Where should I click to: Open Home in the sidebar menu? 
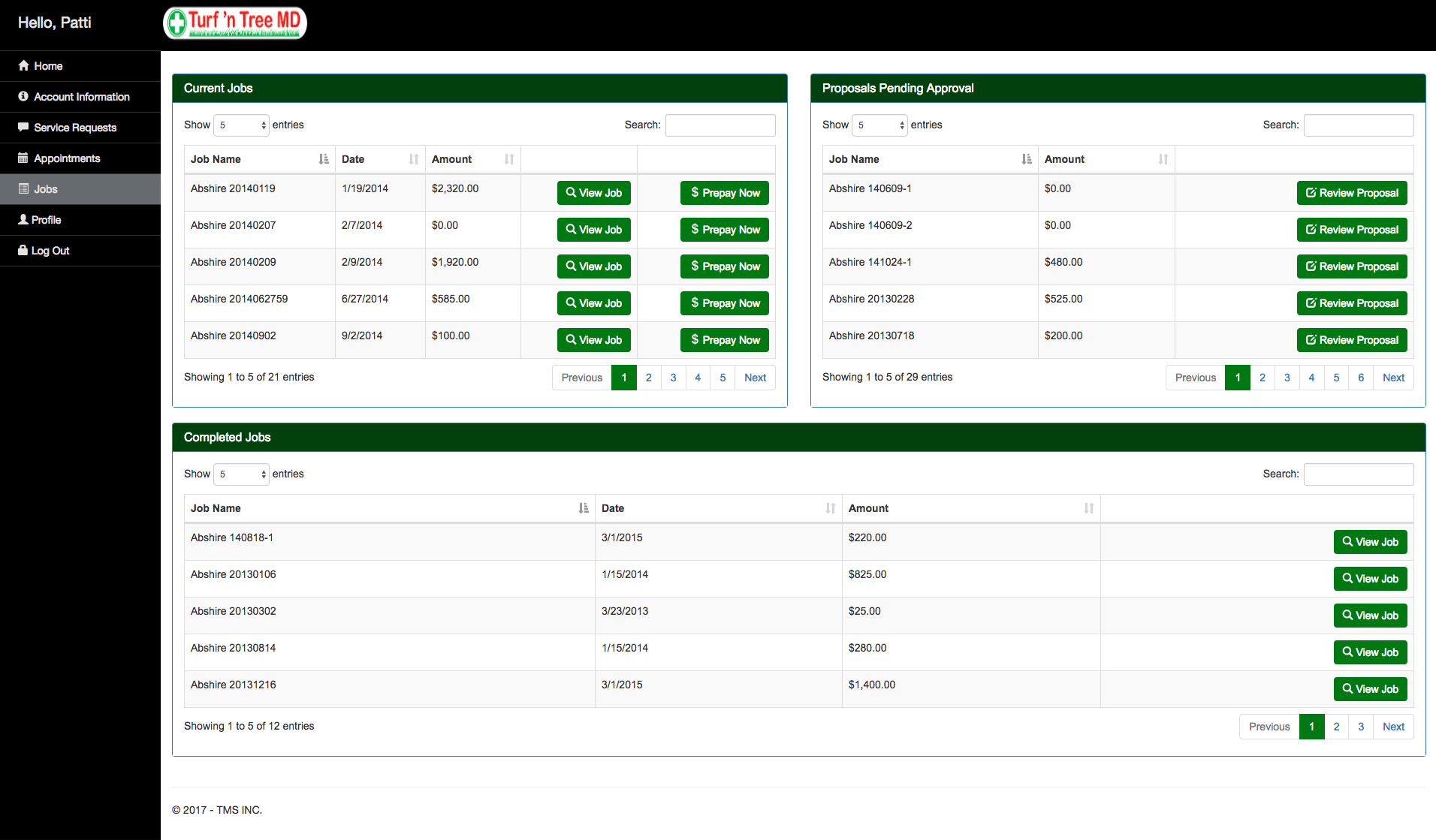pyautogui.click(x=80, y=66)
